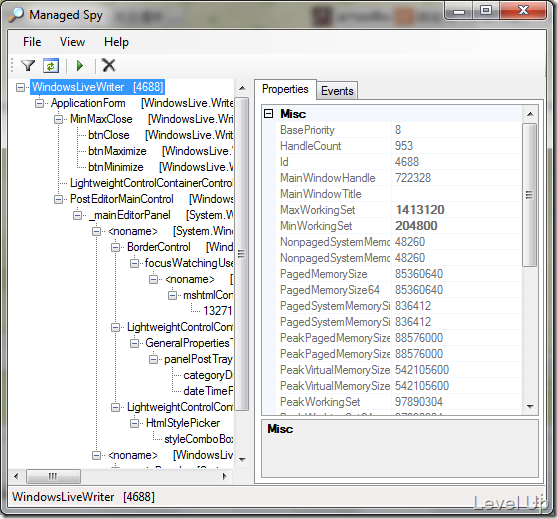Select the categoryD tree item

click(x=208, y=376)
